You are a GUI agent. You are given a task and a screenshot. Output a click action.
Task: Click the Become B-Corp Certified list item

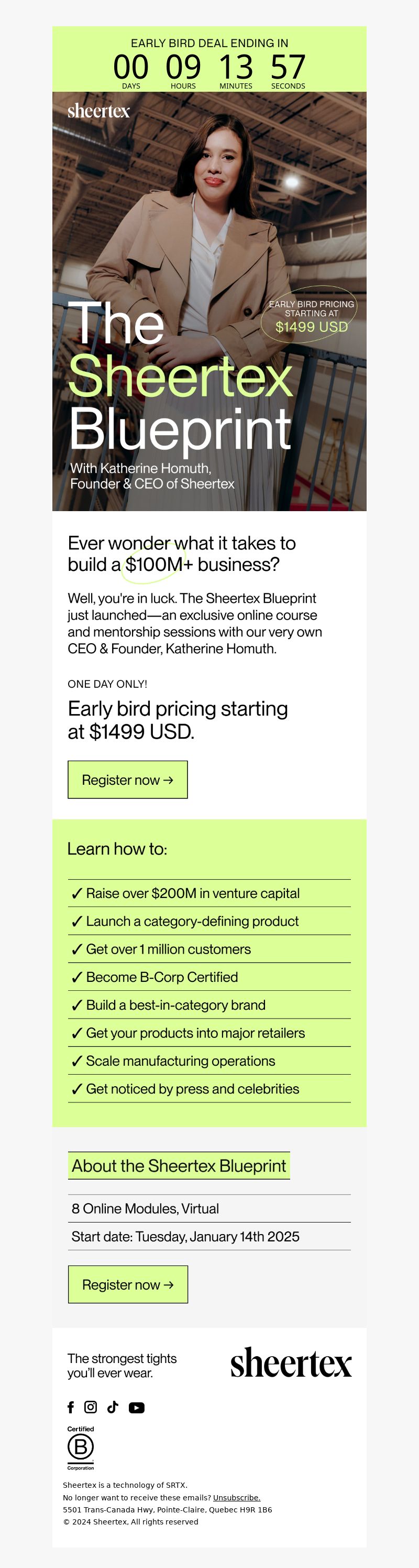162,977
